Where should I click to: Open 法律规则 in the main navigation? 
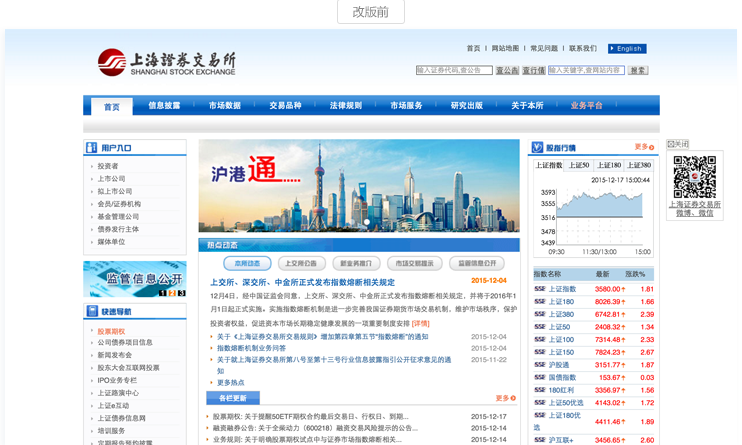point(345,106)
